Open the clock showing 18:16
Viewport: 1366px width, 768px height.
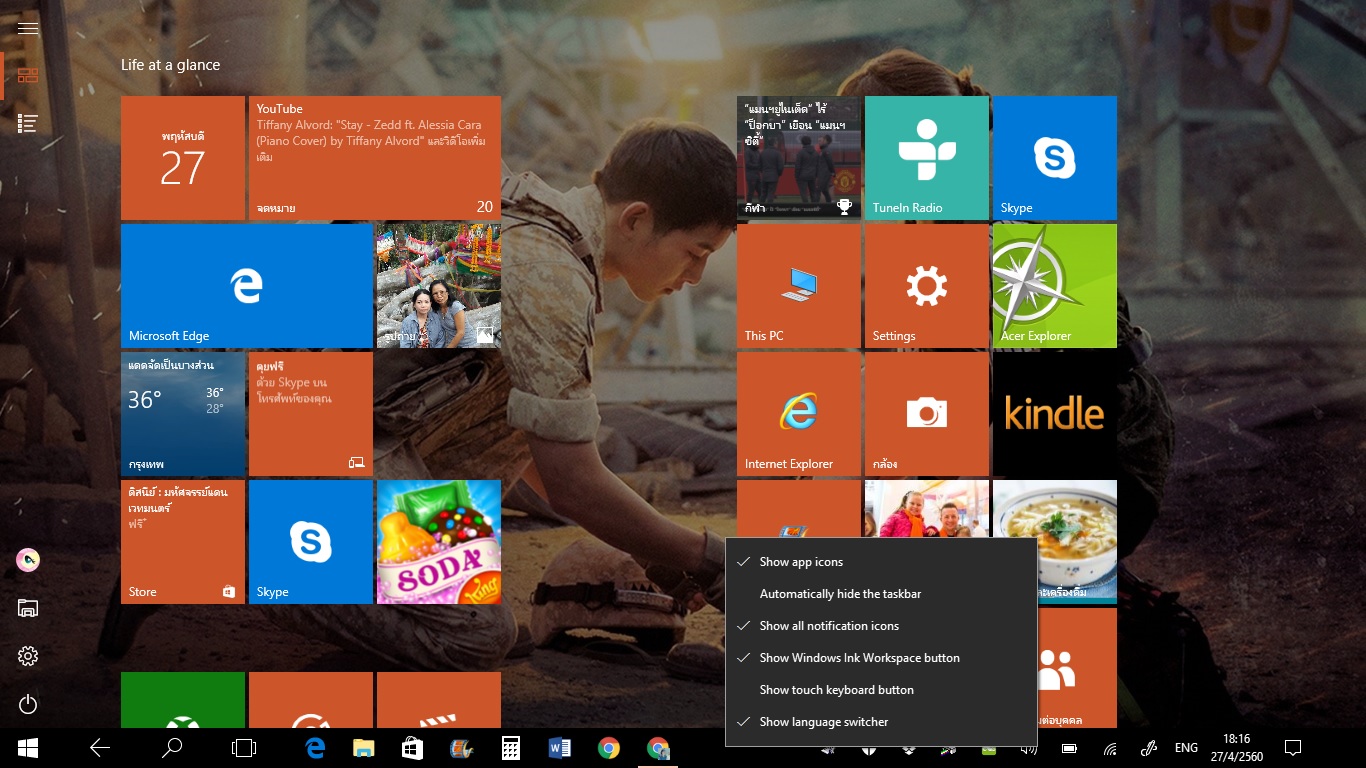[1238, 748]
